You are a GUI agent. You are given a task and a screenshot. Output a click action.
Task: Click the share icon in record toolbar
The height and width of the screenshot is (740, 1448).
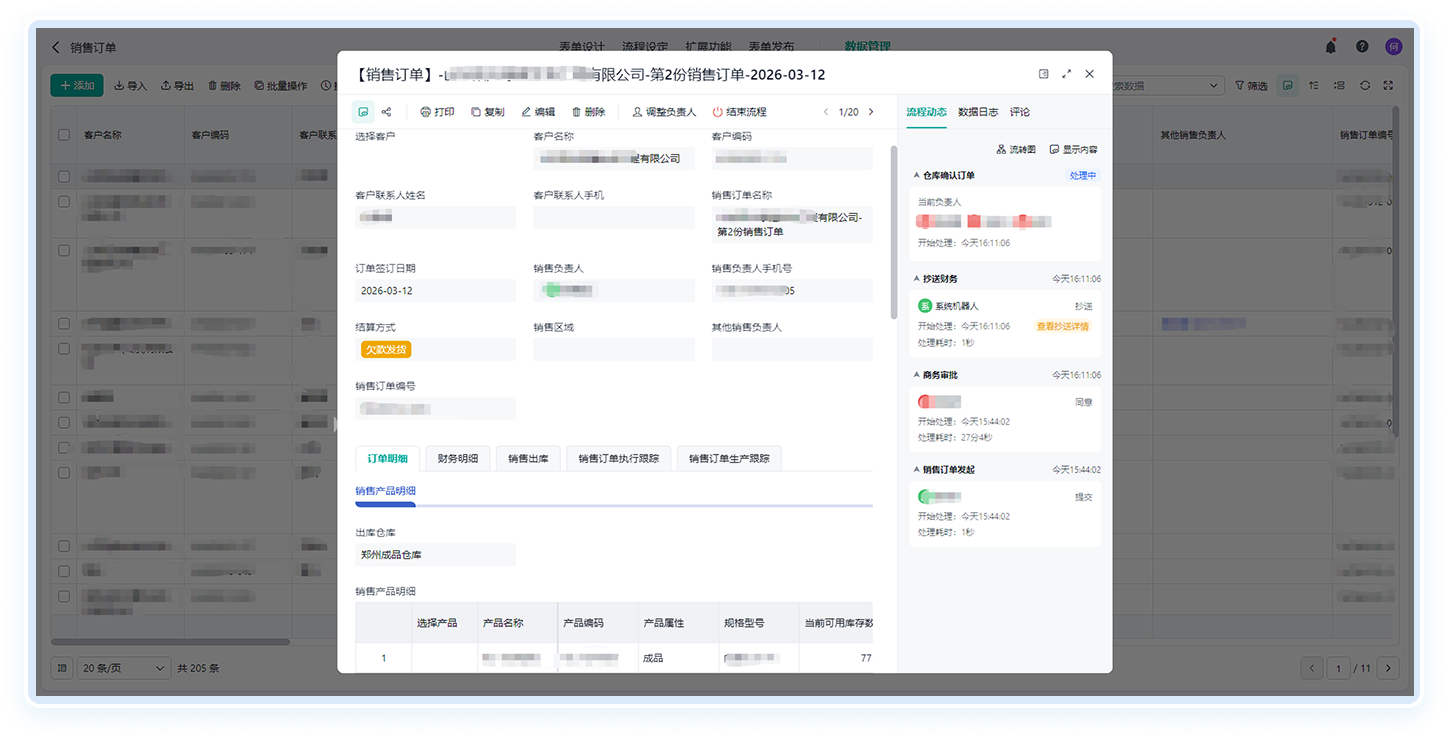[387, 112]
